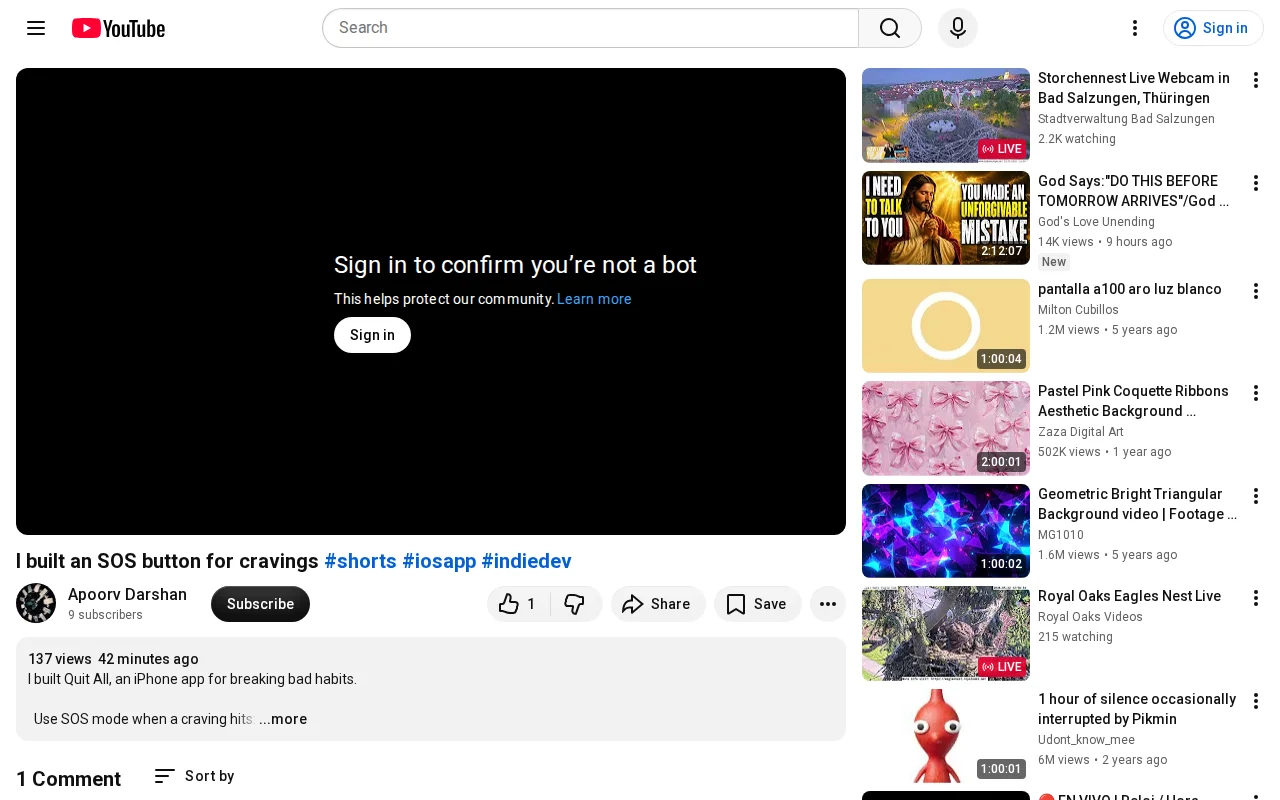Open Geometric Bright Triangular thumbnail

point(946,531)
